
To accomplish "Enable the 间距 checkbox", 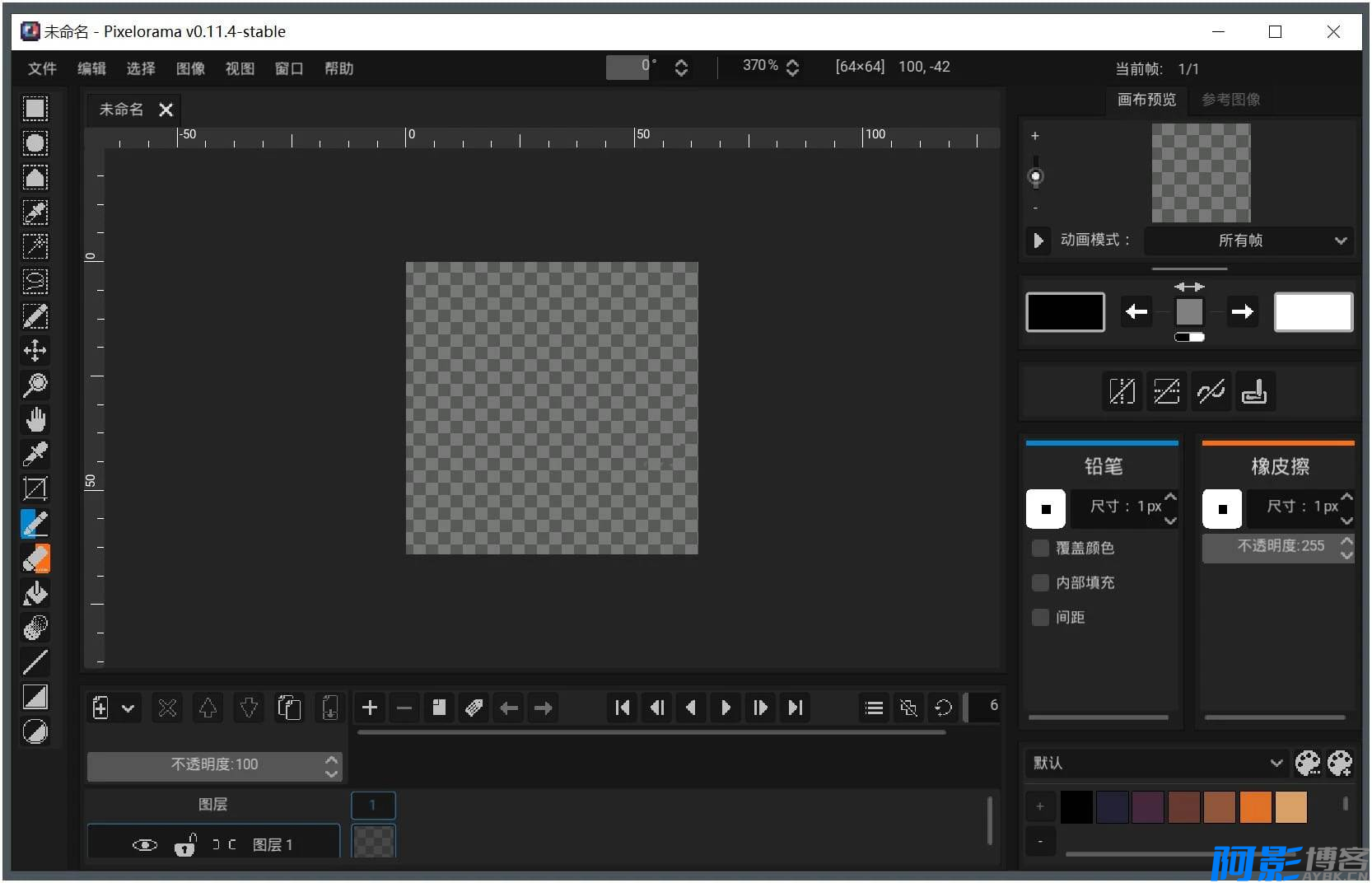I will [1040, 617].
